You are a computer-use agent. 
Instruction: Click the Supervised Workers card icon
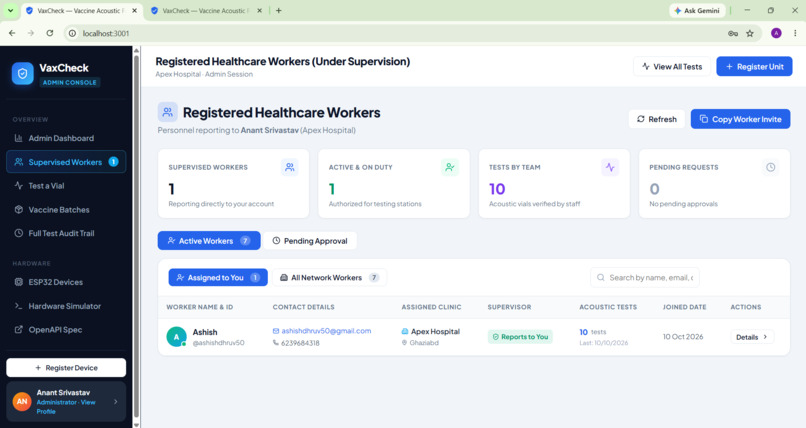point(290,167)
